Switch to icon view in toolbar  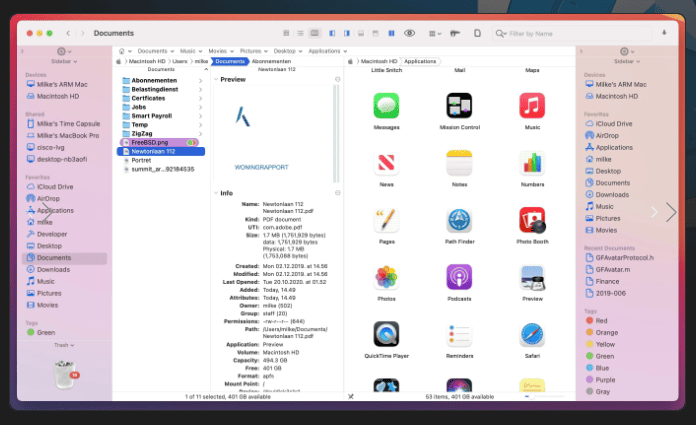point(286,33)
